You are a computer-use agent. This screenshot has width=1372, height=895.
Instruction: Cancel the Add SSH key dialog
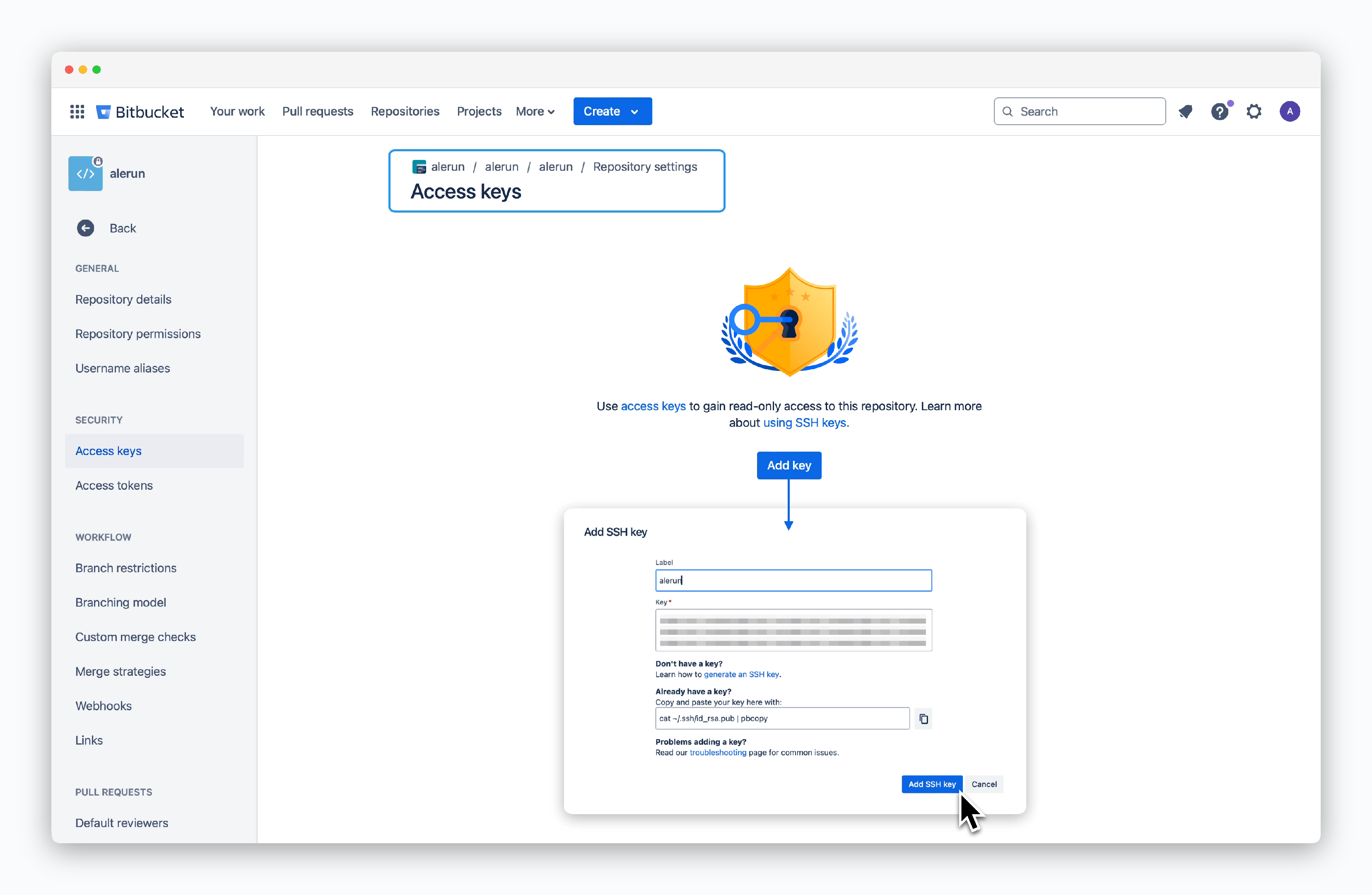[x=984, y=784]
